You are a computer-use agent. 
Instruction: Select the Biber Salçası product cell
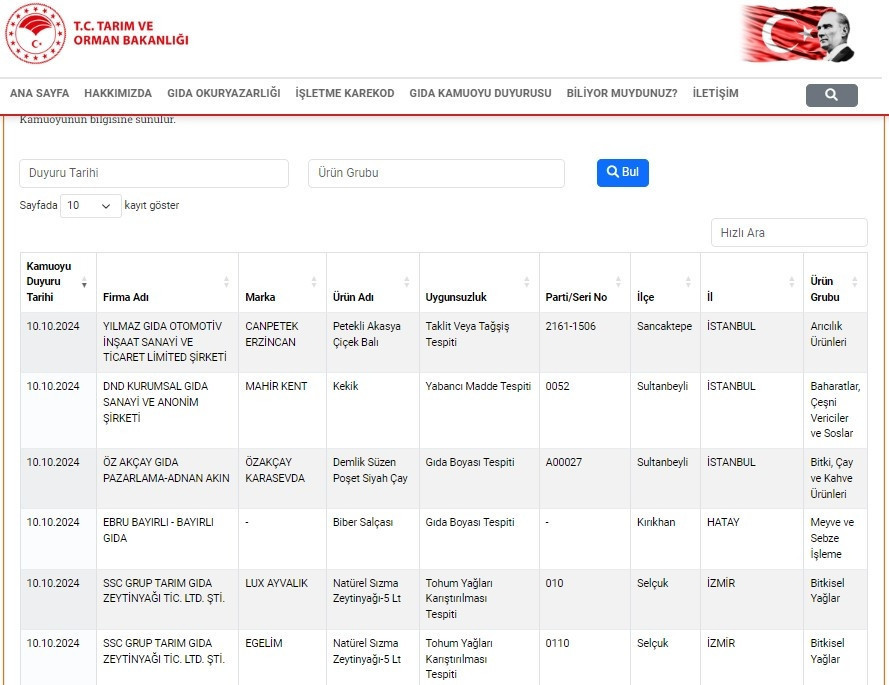(372, 539)
